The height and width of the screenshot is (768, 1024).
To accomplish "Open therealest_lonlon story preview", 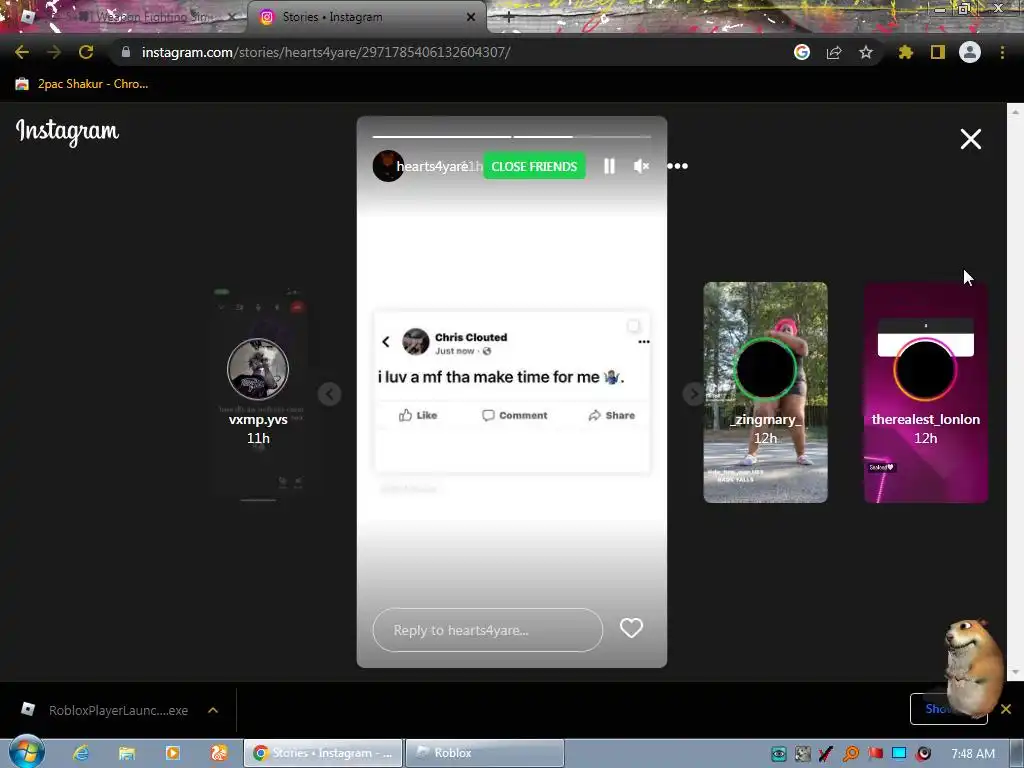I will (925, 392).
